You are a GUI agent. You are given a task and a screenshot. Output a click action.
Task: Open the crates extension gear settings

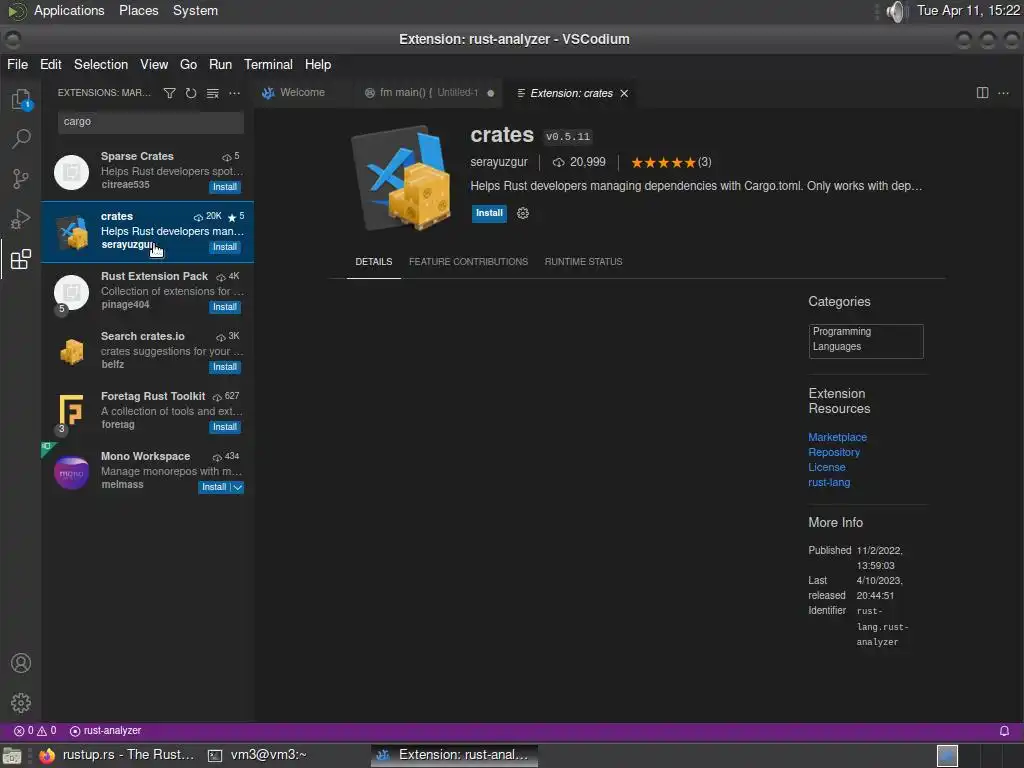pyautogui.click(x=522, y=213)
